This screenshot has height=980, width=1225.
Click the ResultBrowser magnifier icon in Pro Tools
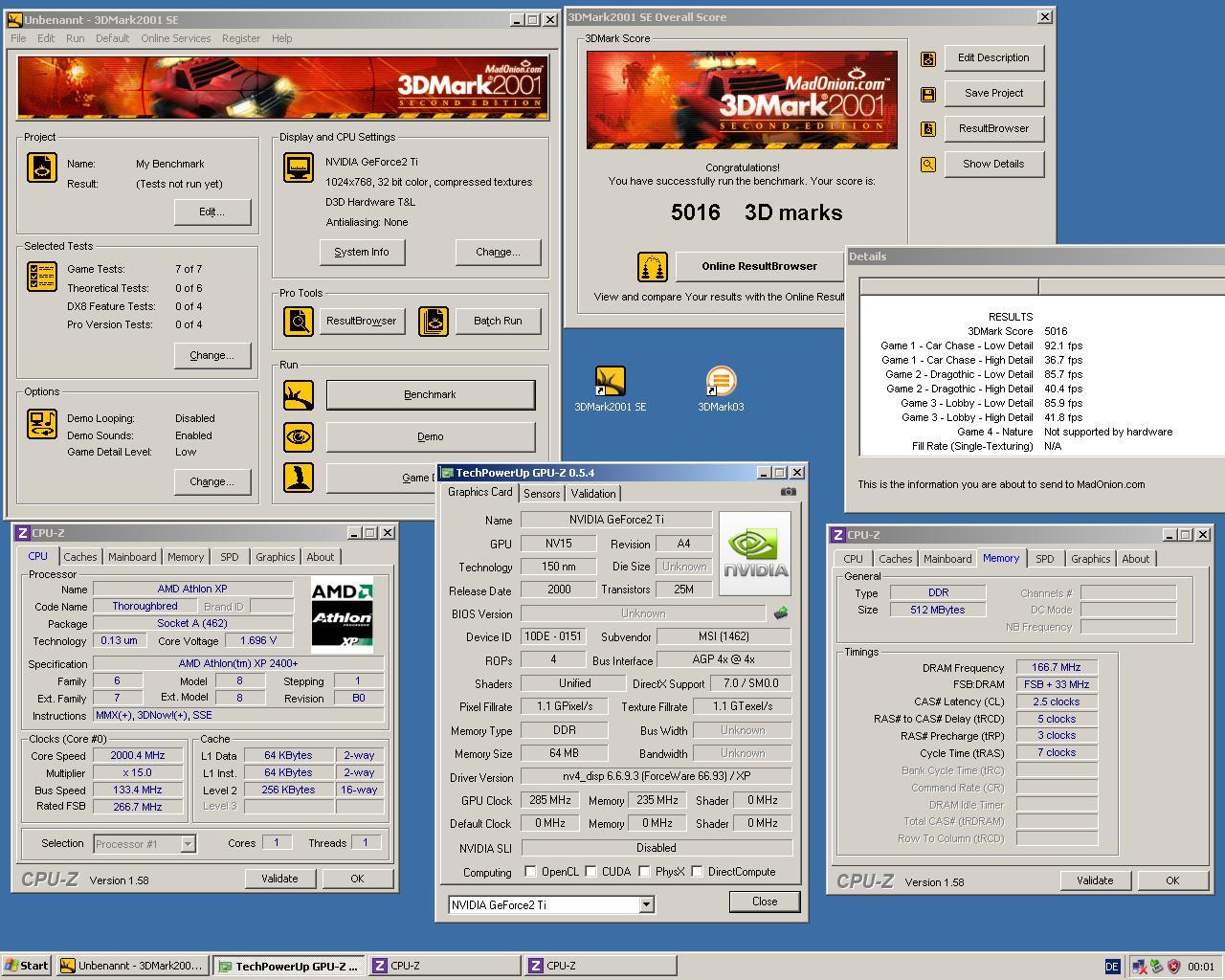pos(299,322)
